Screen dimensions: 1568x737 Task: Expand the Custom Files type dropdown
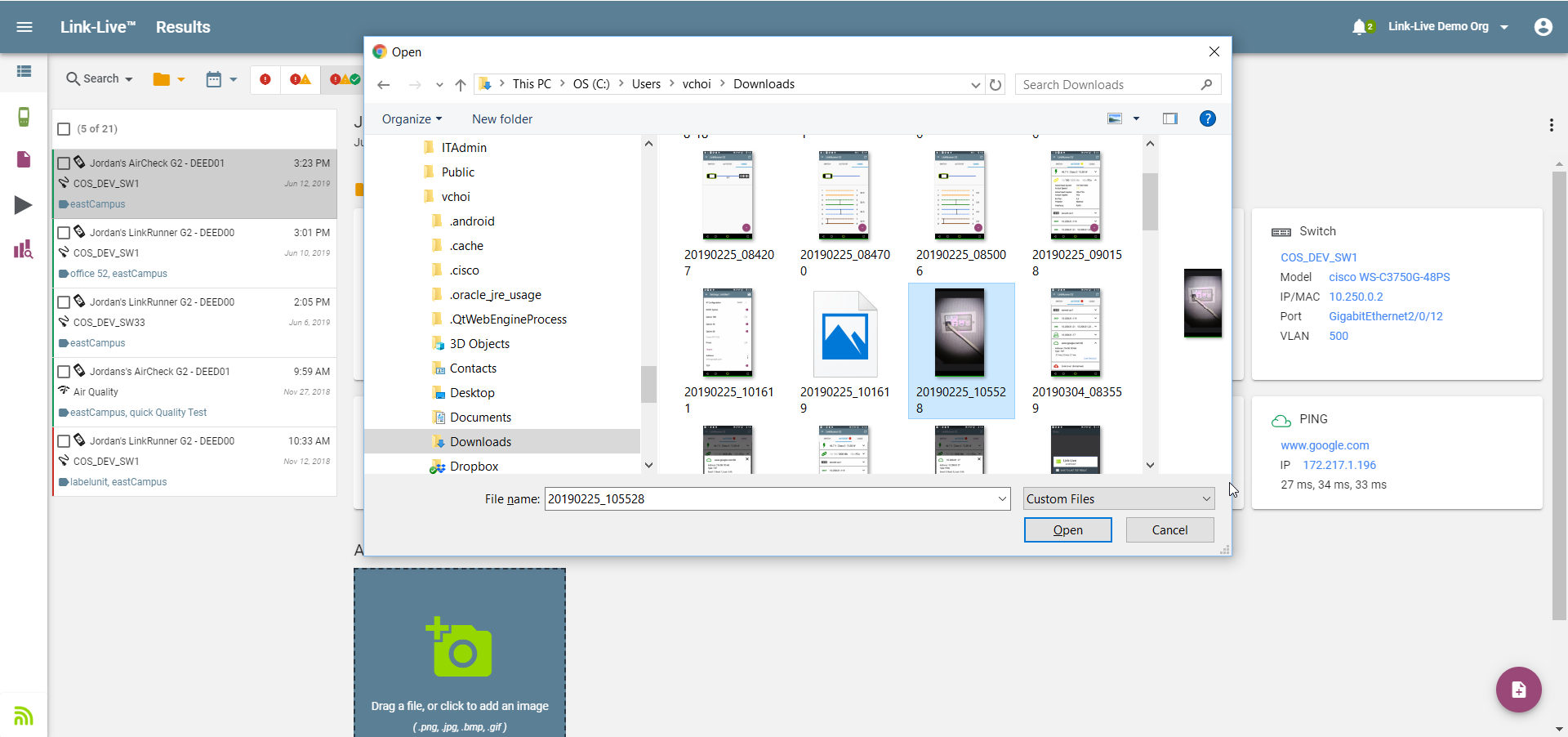[1118, 499]
